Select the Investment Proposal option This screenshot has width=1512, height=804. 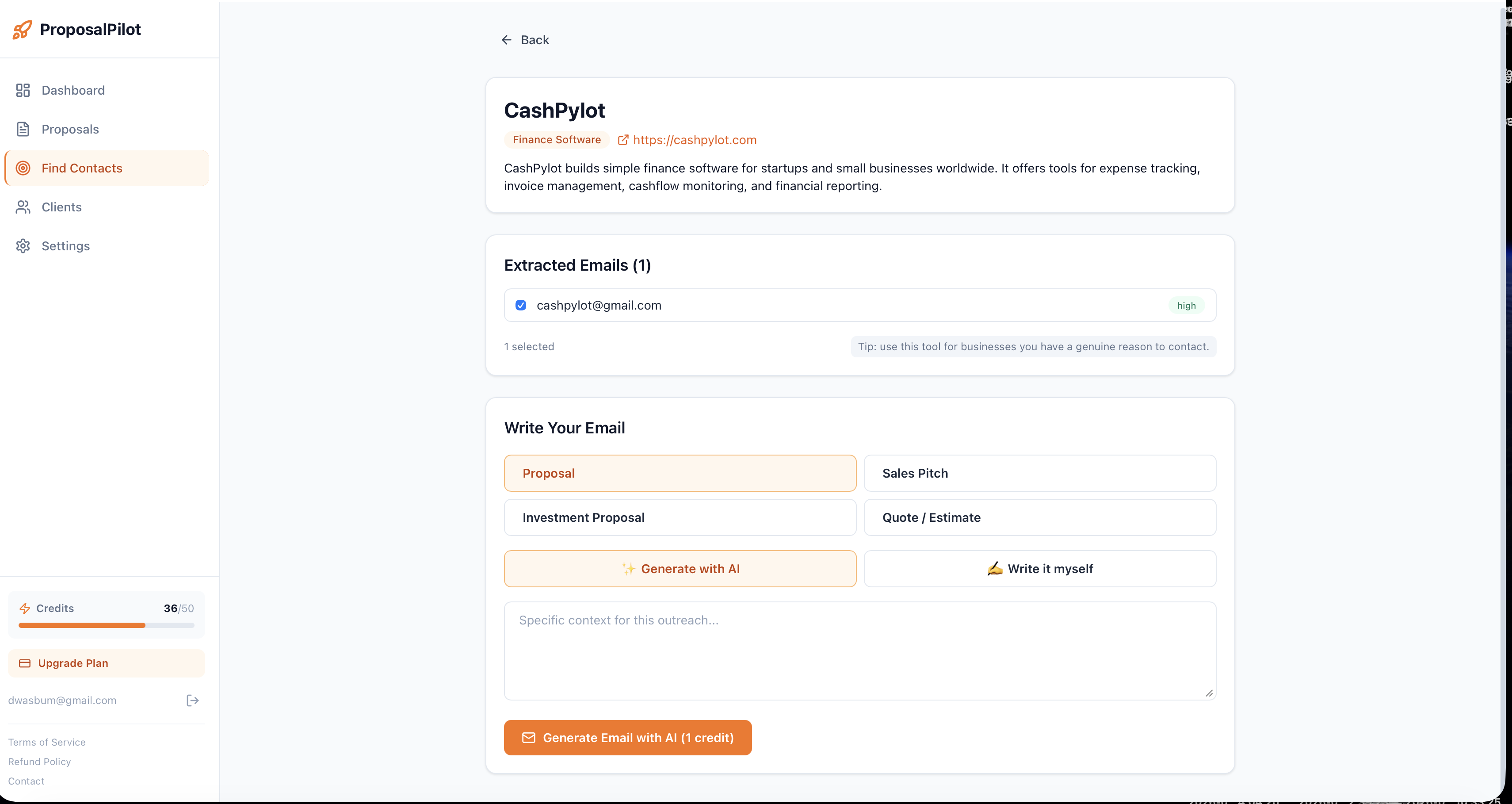tap(680, 517)
